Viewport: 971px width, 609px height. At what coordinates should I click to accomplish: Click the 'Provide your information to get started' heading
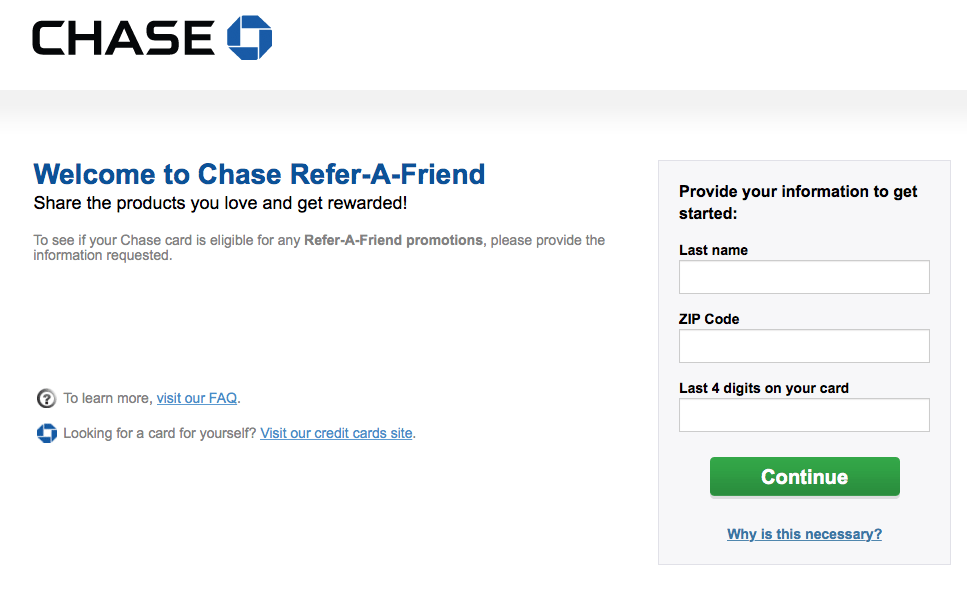797,202
